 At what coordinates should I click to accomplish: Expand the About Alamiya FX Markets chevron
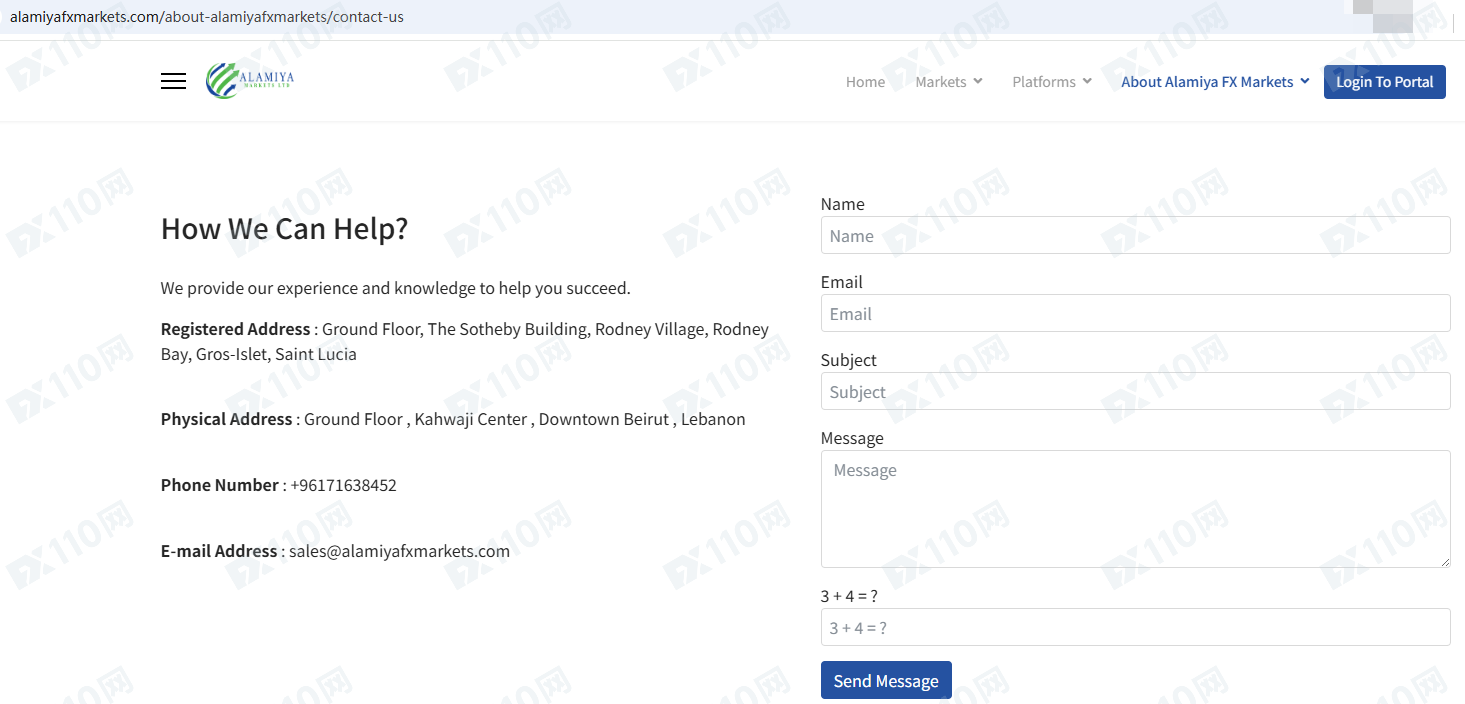point(1305,81)
